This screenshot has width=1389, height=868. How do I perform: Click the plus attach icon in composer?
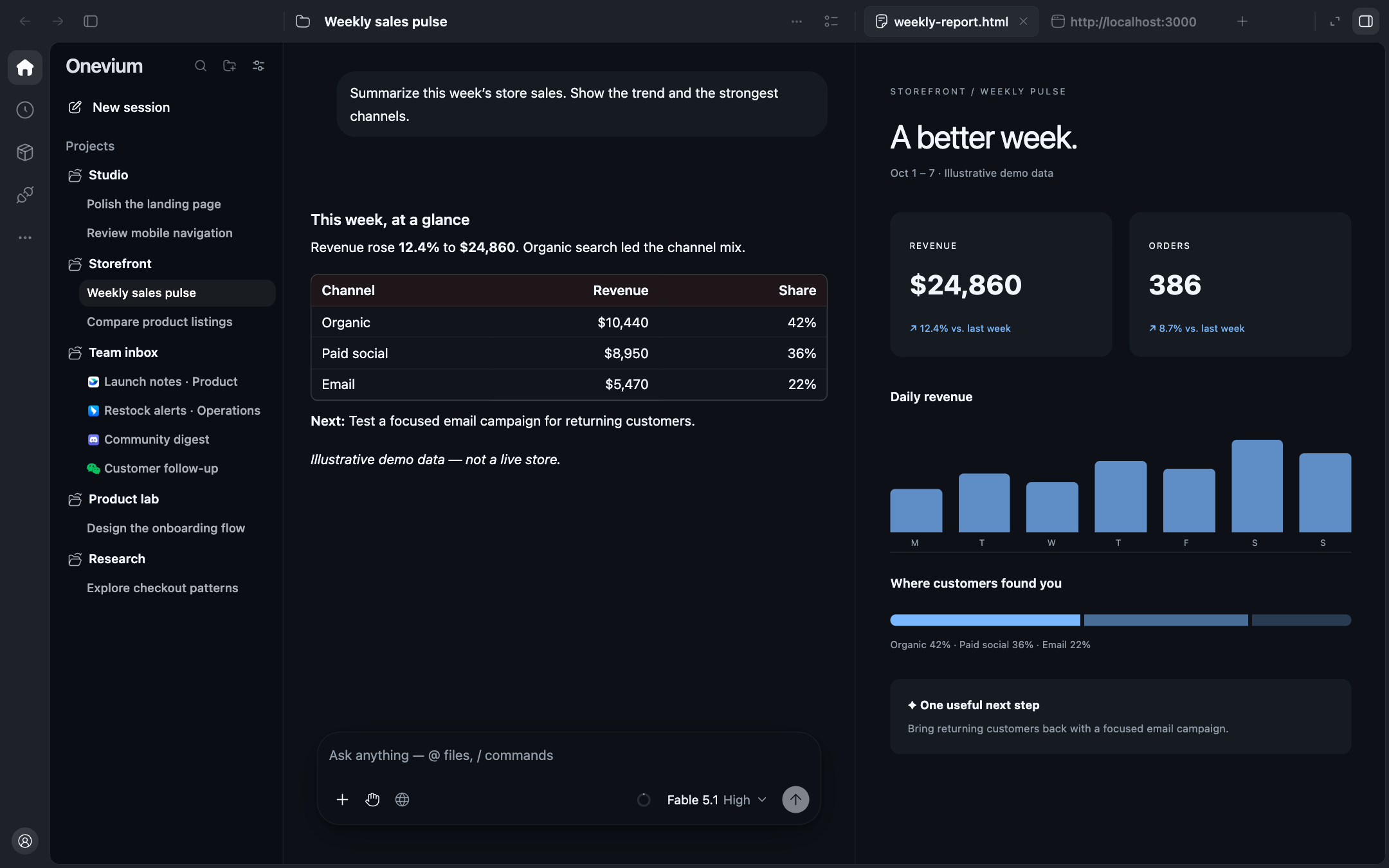342,799
